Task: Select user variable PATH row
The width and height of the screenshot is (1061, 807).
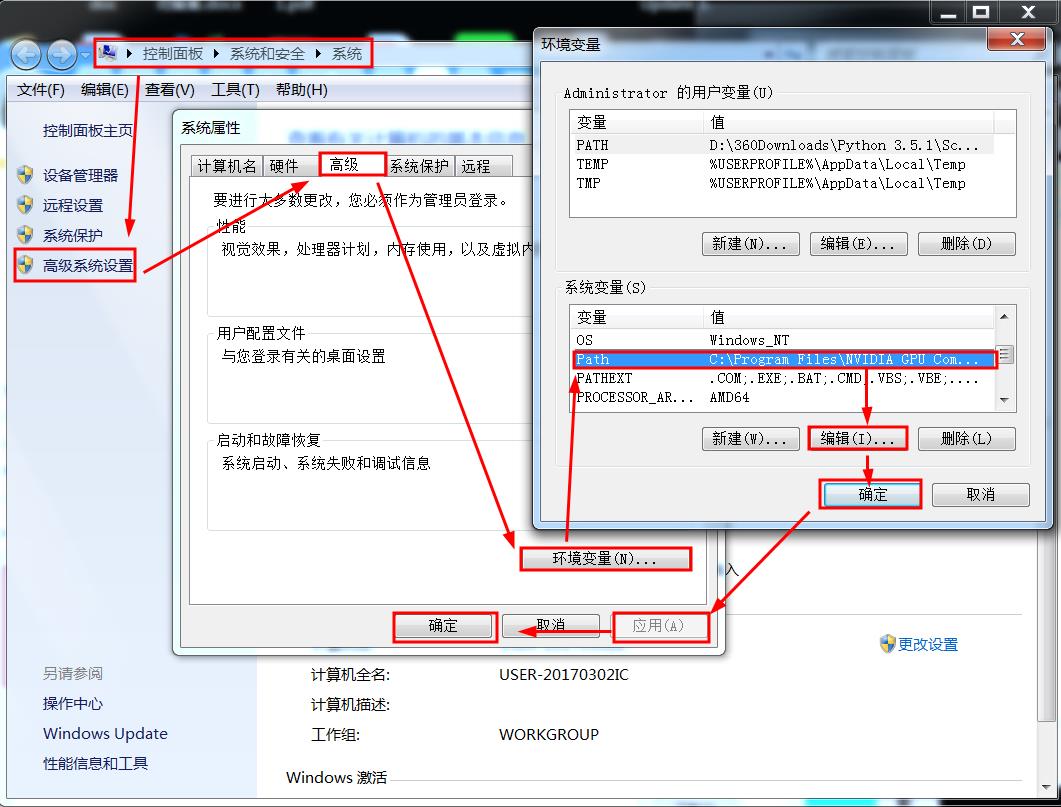Action: (x=783, y=145)
